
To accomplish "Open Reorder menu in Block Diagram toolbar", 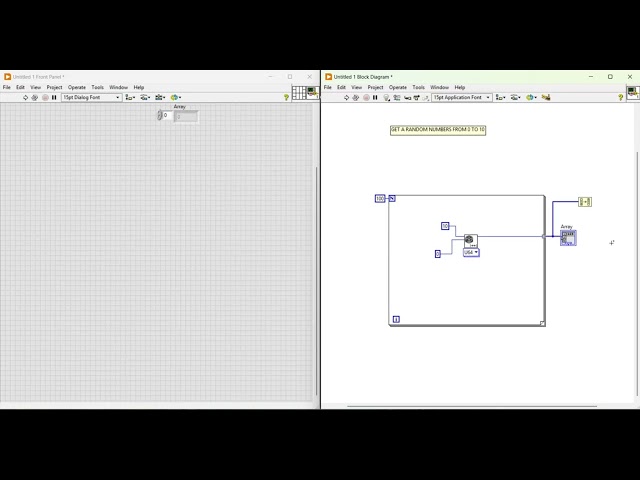I will (x=531, y=98).
